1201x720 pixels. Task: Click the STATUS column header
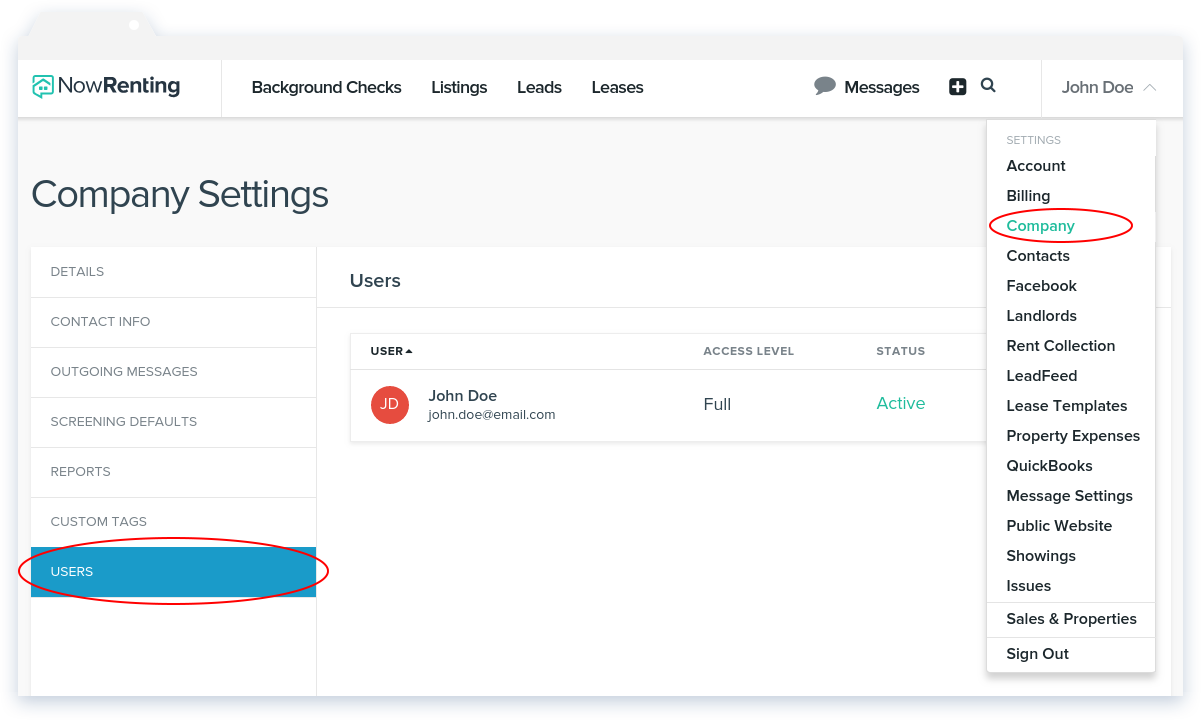click(900, 351)
